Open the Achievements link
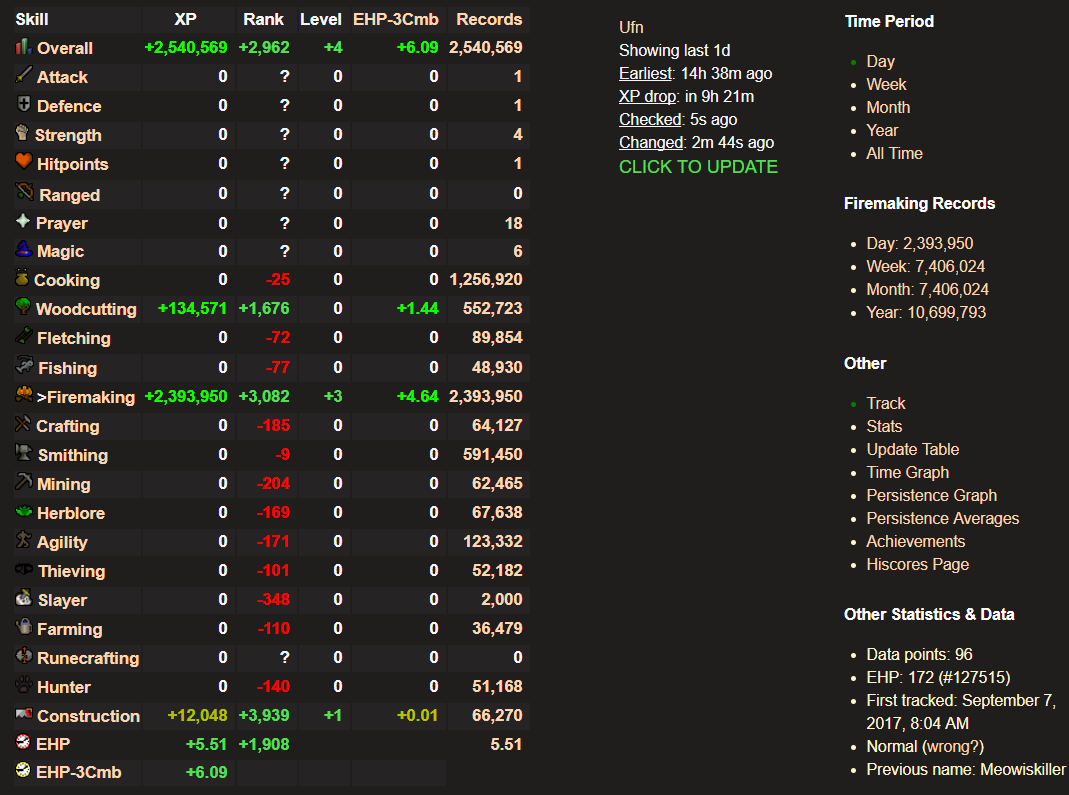Image resolution: width=1069 pixels, height=795 pixels. [x=916, y=541]
